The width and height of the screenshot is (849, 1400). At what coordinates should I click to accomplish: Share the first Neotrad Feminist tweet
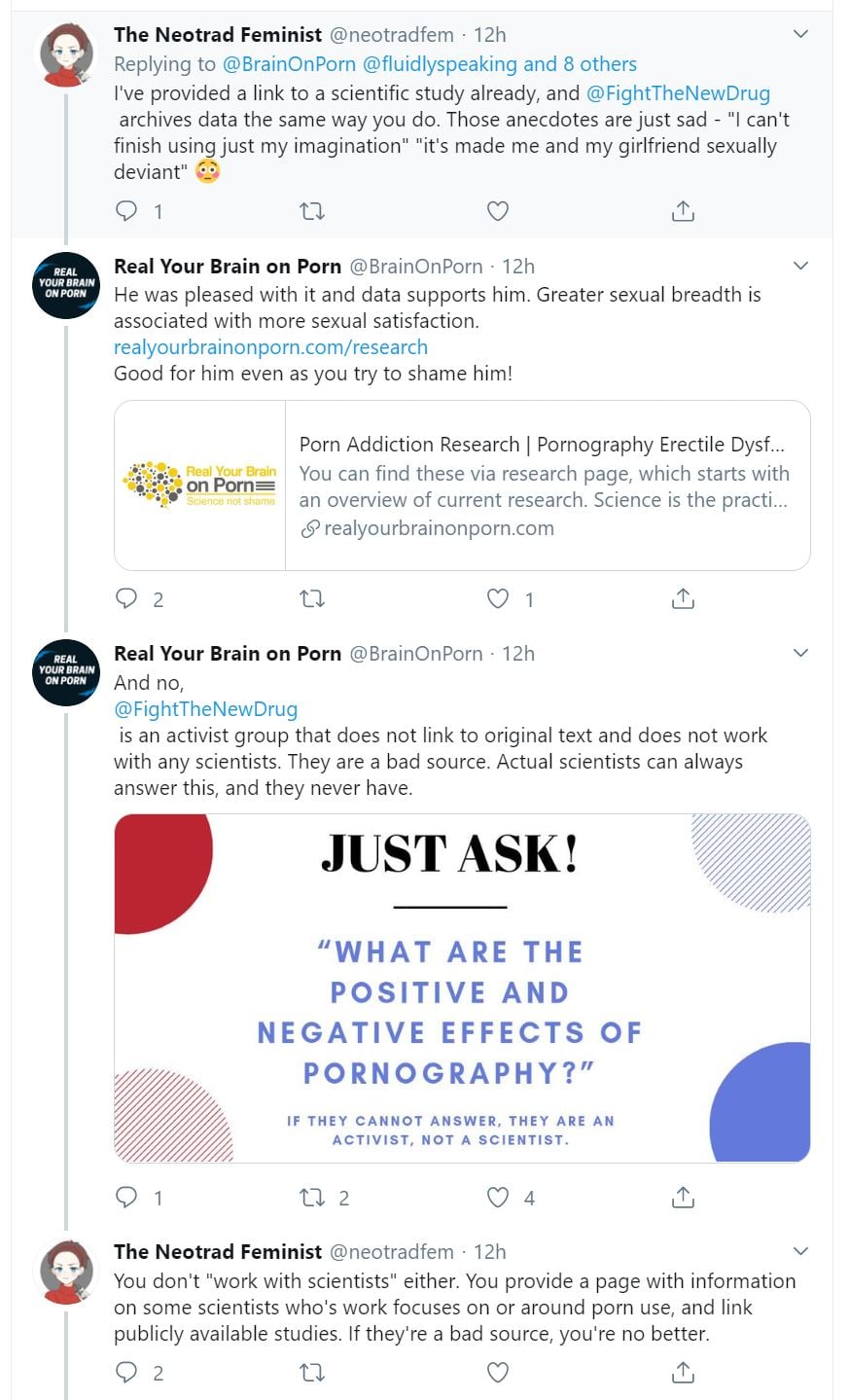pyautogui.click(x=683, y=211)
